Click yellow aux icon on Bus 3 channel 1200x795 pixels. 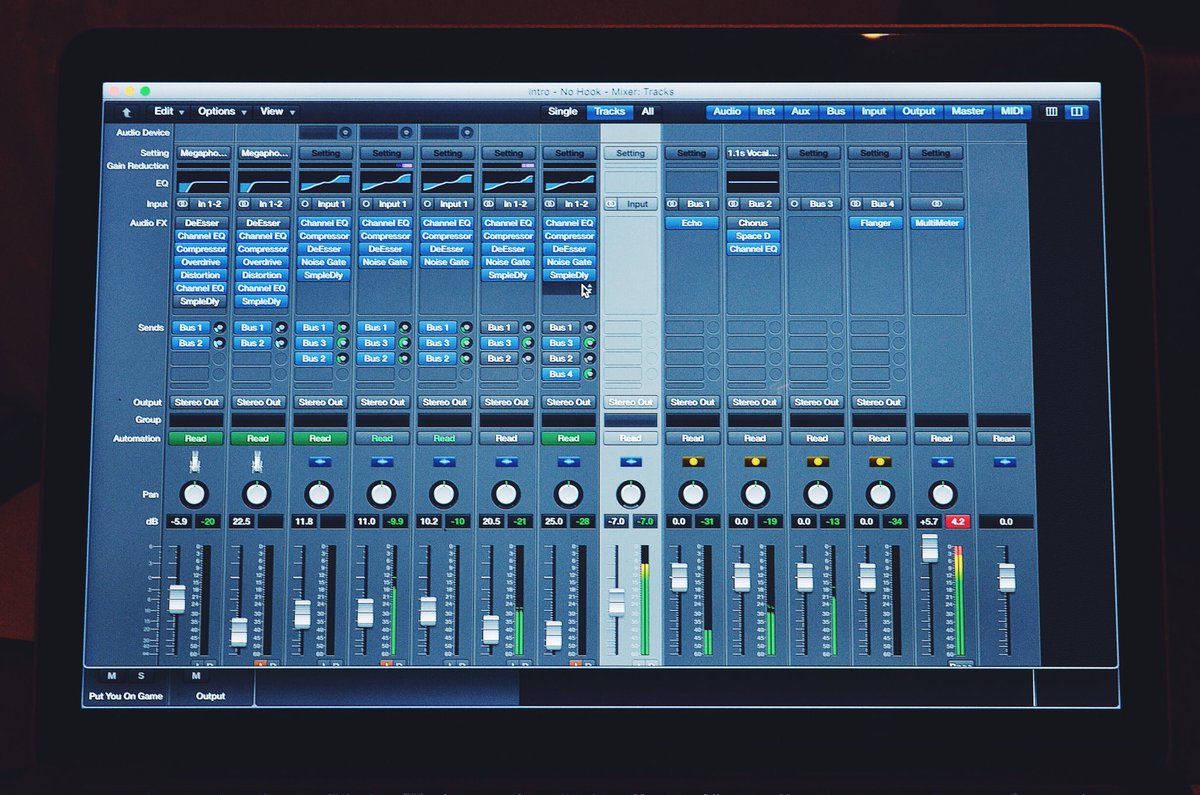tap(818, 462)
